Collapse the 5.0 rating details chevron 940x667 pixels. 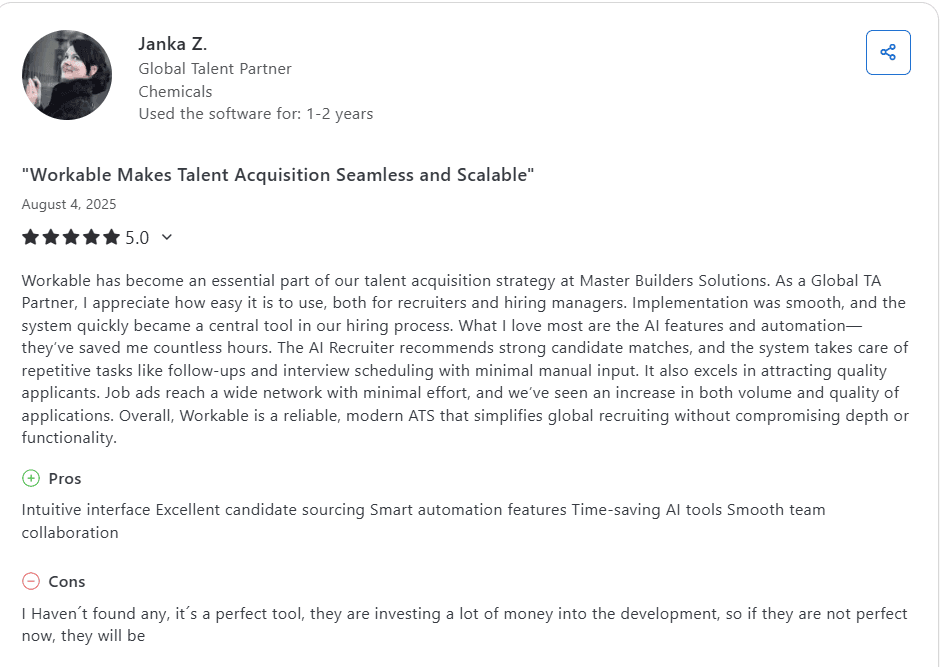pyautogui.click(x=166, y=238)
